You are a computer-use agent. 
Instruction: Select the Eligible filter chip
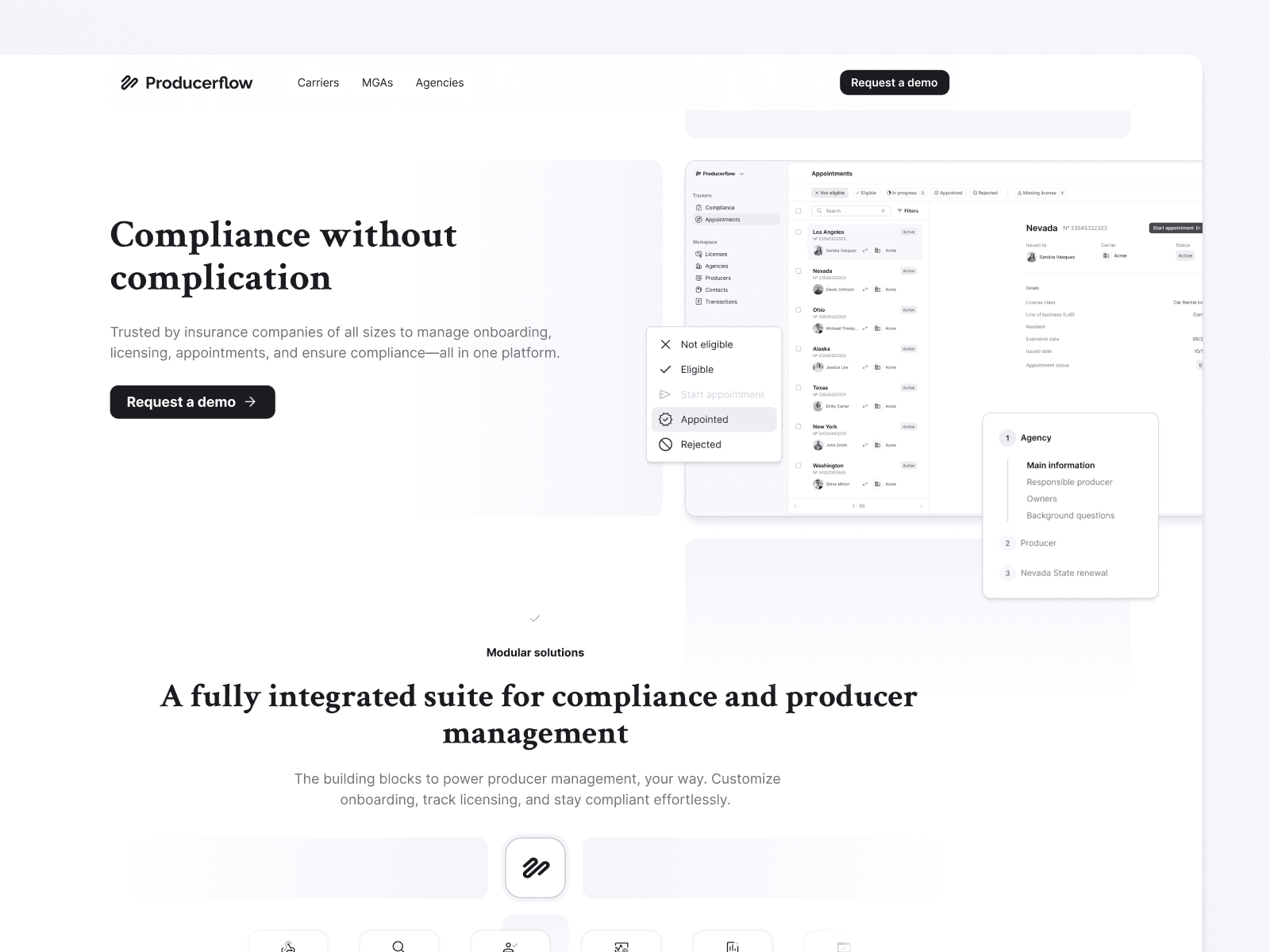(x=866, y=193)
